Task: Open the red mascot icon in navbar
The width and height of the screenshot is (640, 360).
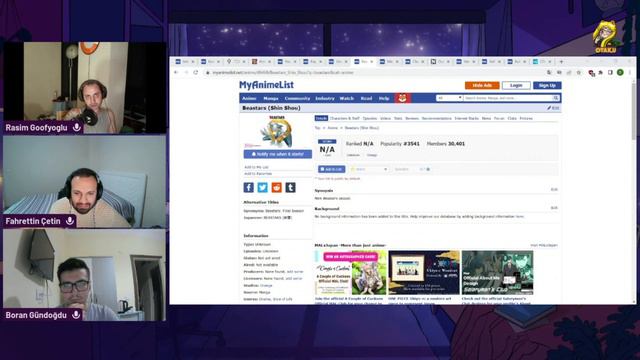Action: click(x=402, y=98)
